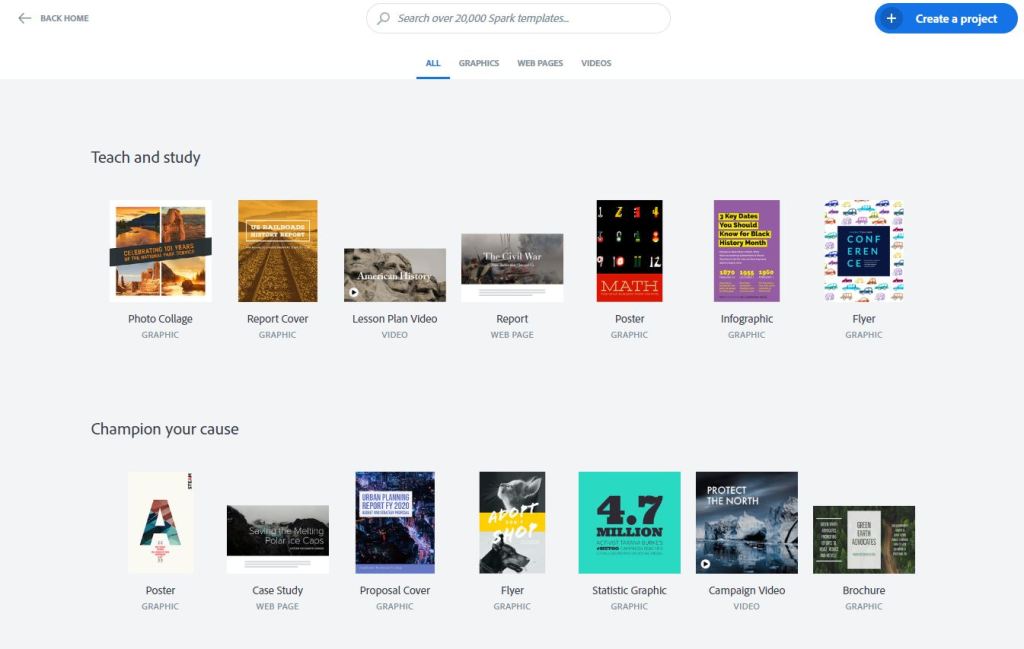Go back via Back Home link

pos(64,18)
